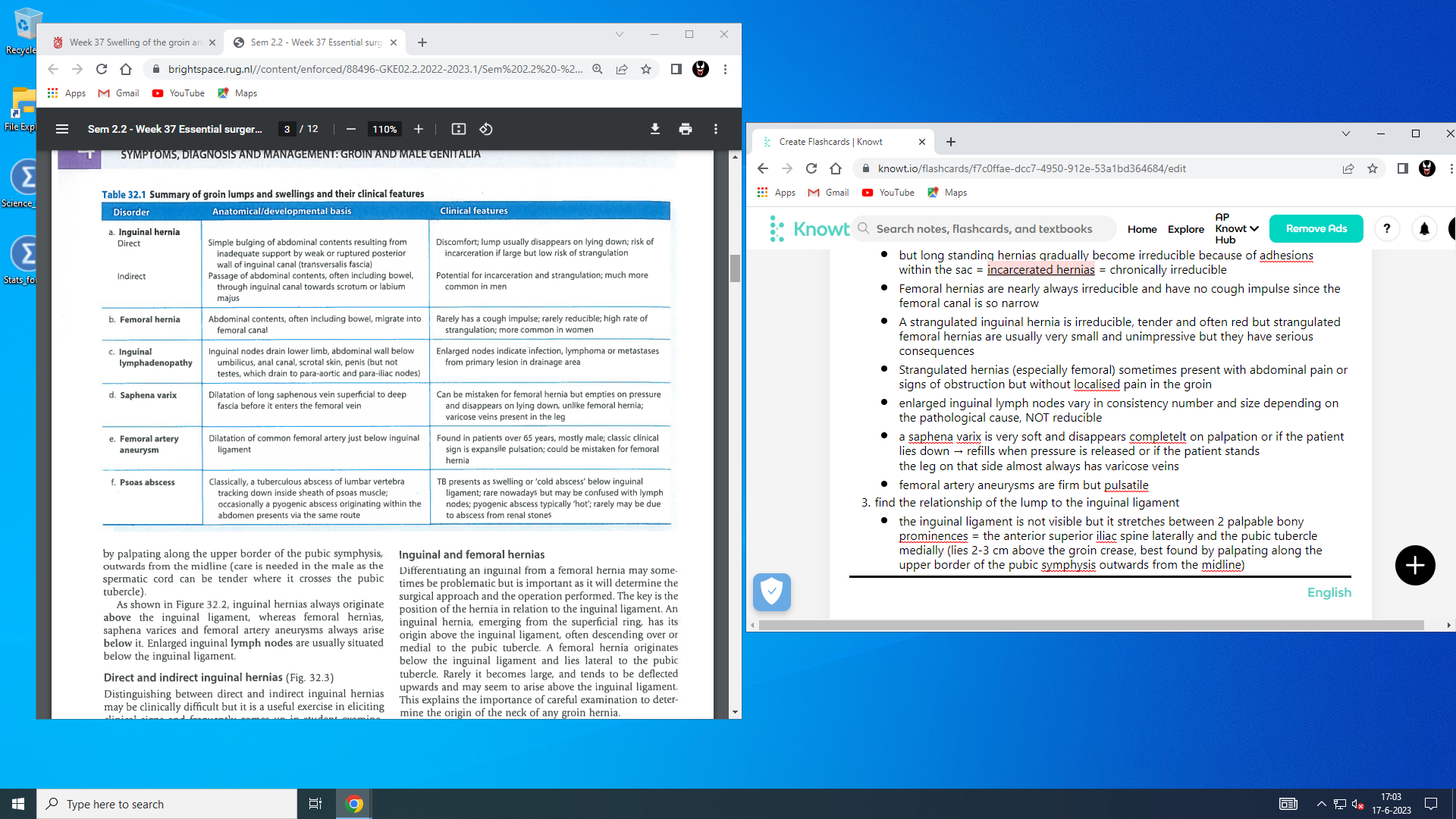This screenshot has width=1456, height=819.
Task: Open Task View on taskbar
Action: pyautogui.click(x=315, y=804)
